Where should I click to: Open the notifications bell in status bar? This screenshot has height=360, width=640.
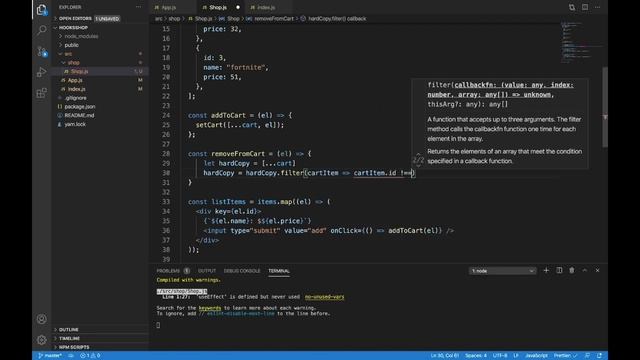pos(600,356)
